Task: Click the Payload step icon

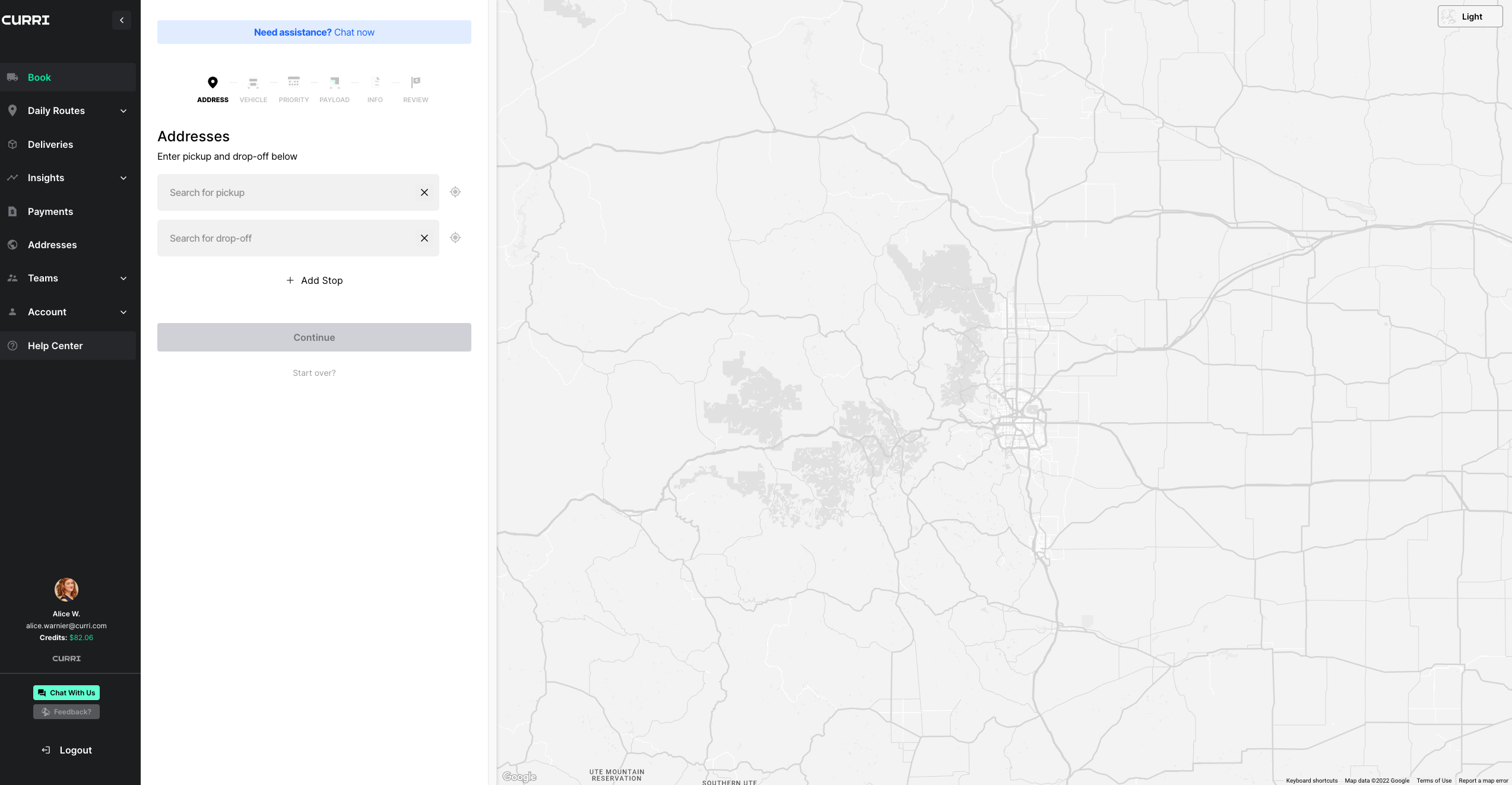Action: point(335,83)
